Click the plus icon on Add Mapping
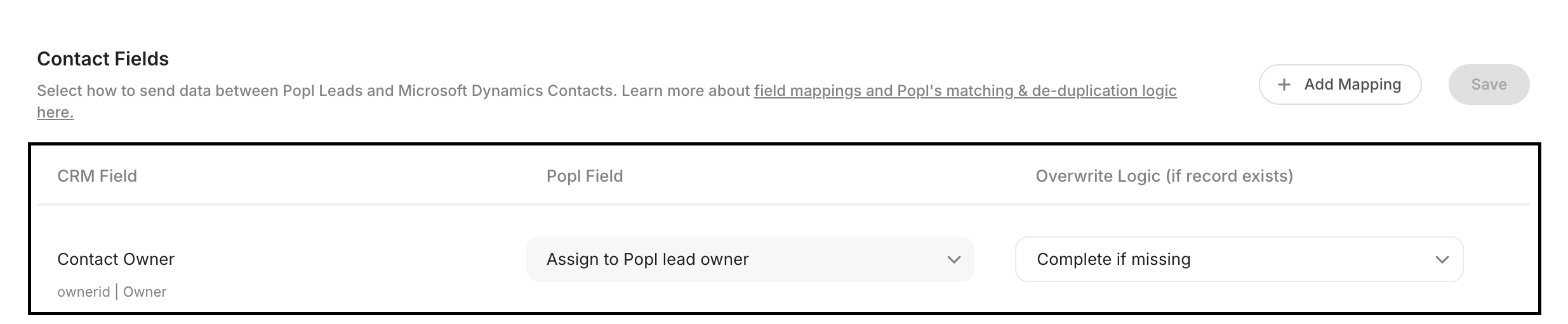Screen dimensions: 1568x324 click(1284, 84)
